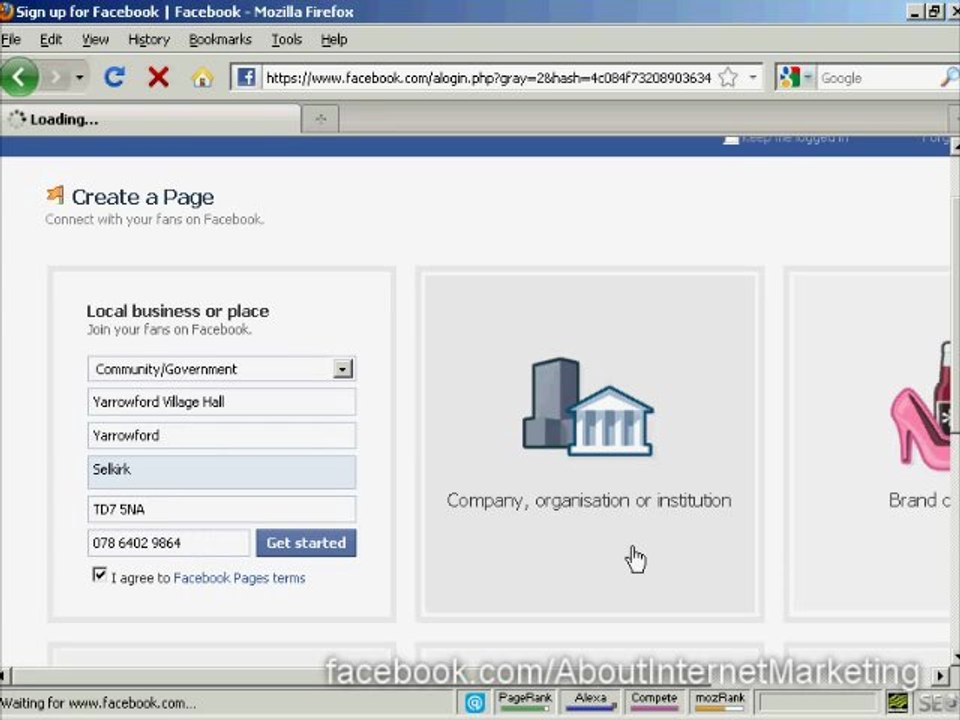Screen dimensions: 960x720
Task: Select the Loading... tab
Action: click(150, 119)
